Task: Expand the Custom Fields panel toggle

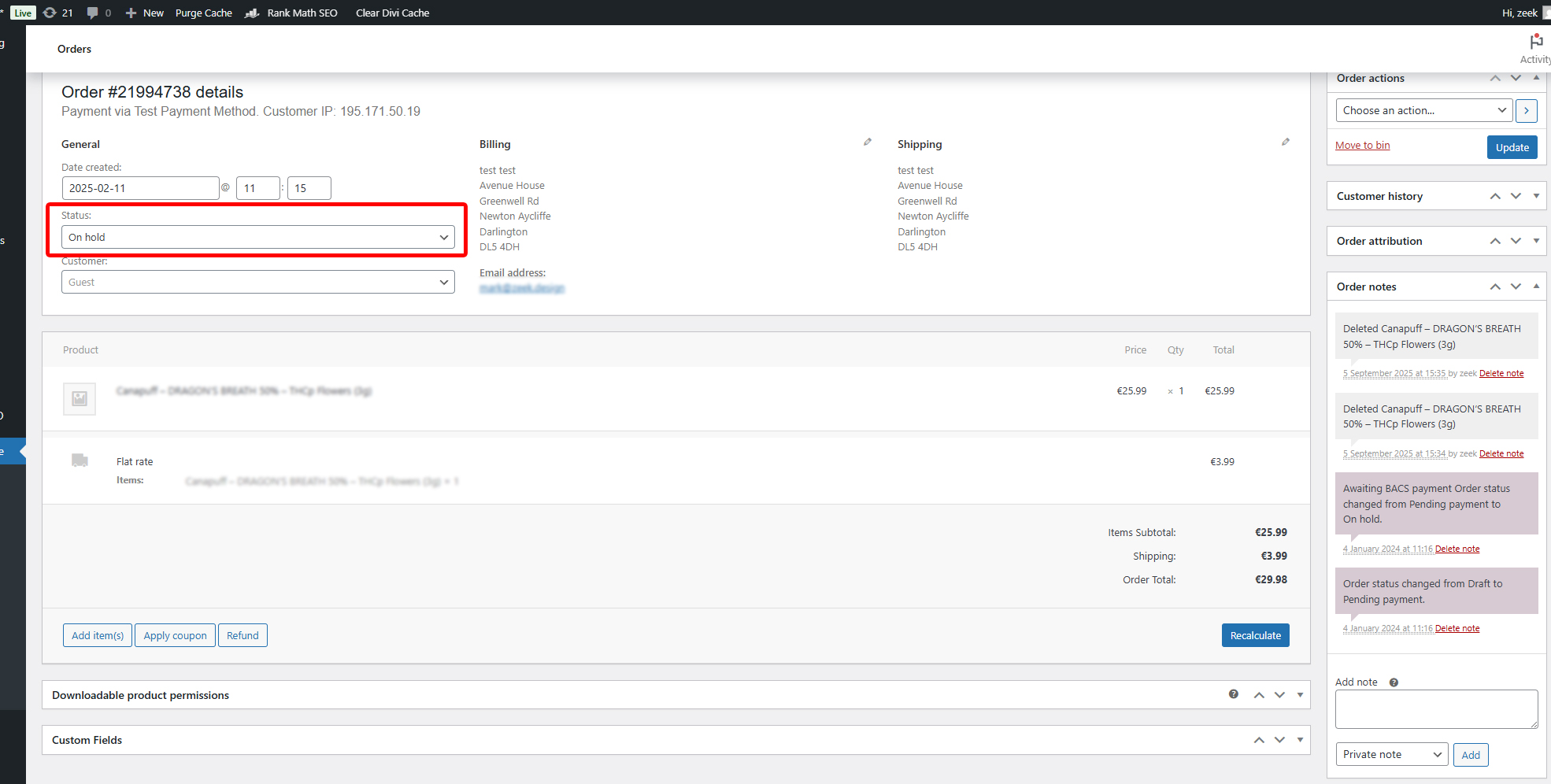Action: coord(1300,740)
